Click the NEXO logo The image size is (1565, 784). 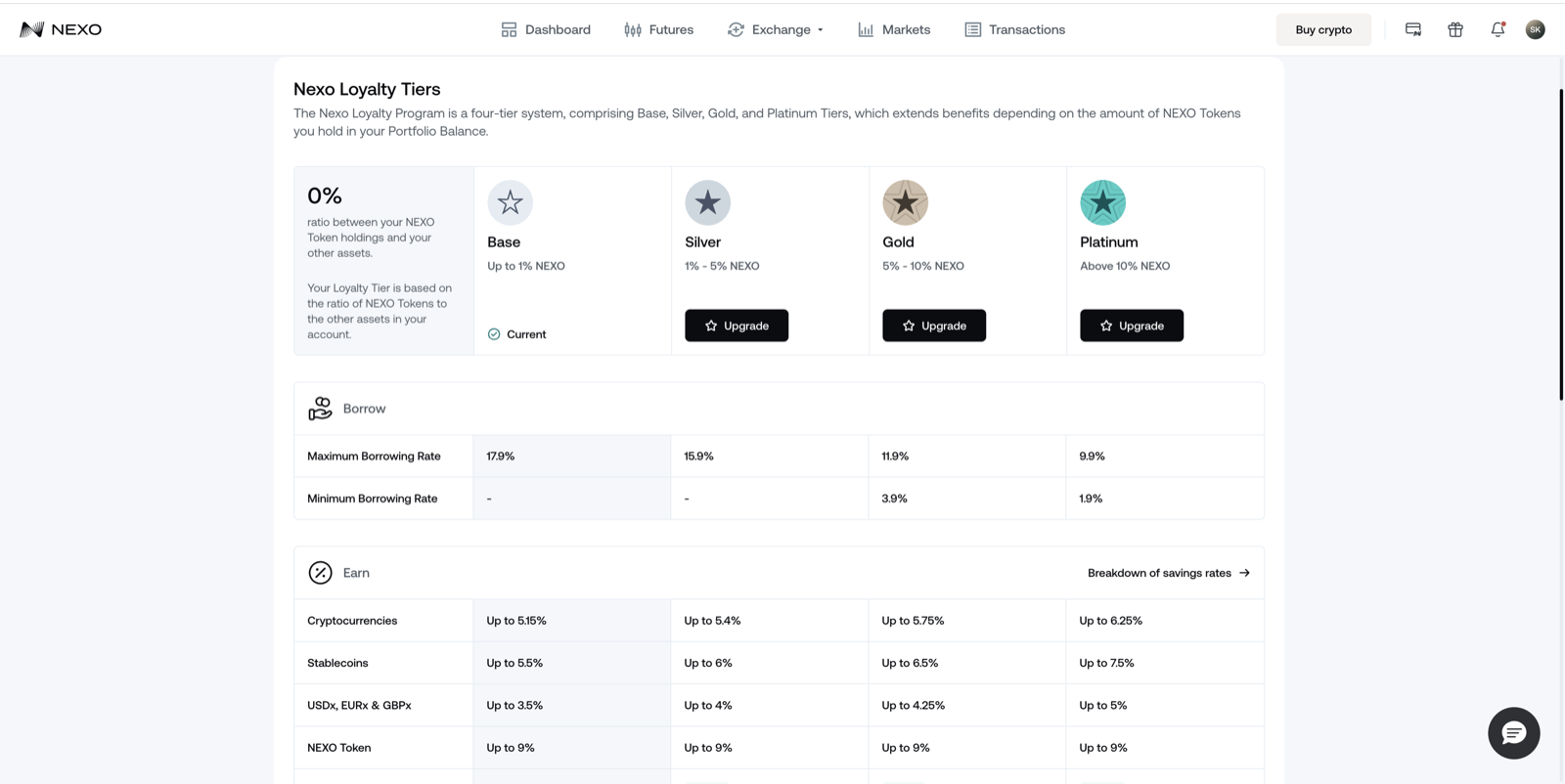pos(61,29)
